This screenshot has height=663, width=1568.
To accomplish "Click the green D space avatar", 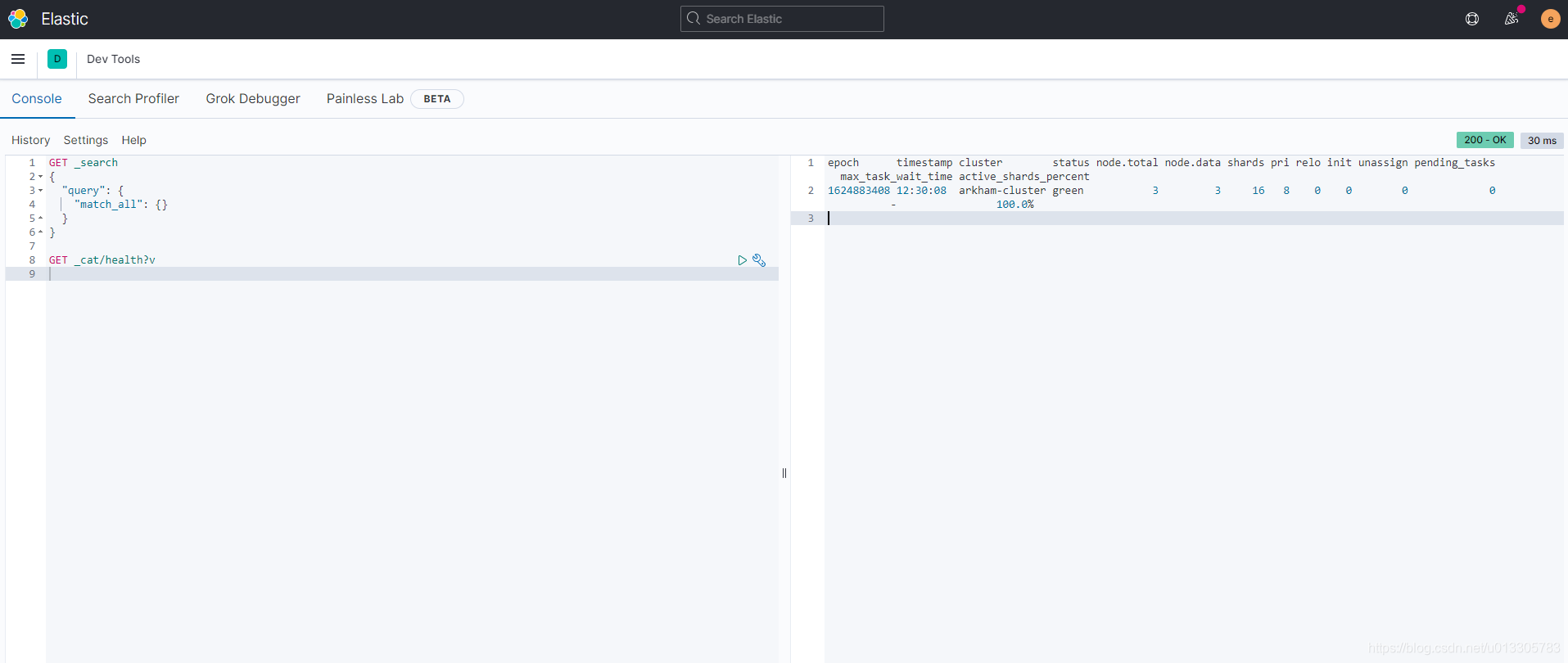I will 57,59.
